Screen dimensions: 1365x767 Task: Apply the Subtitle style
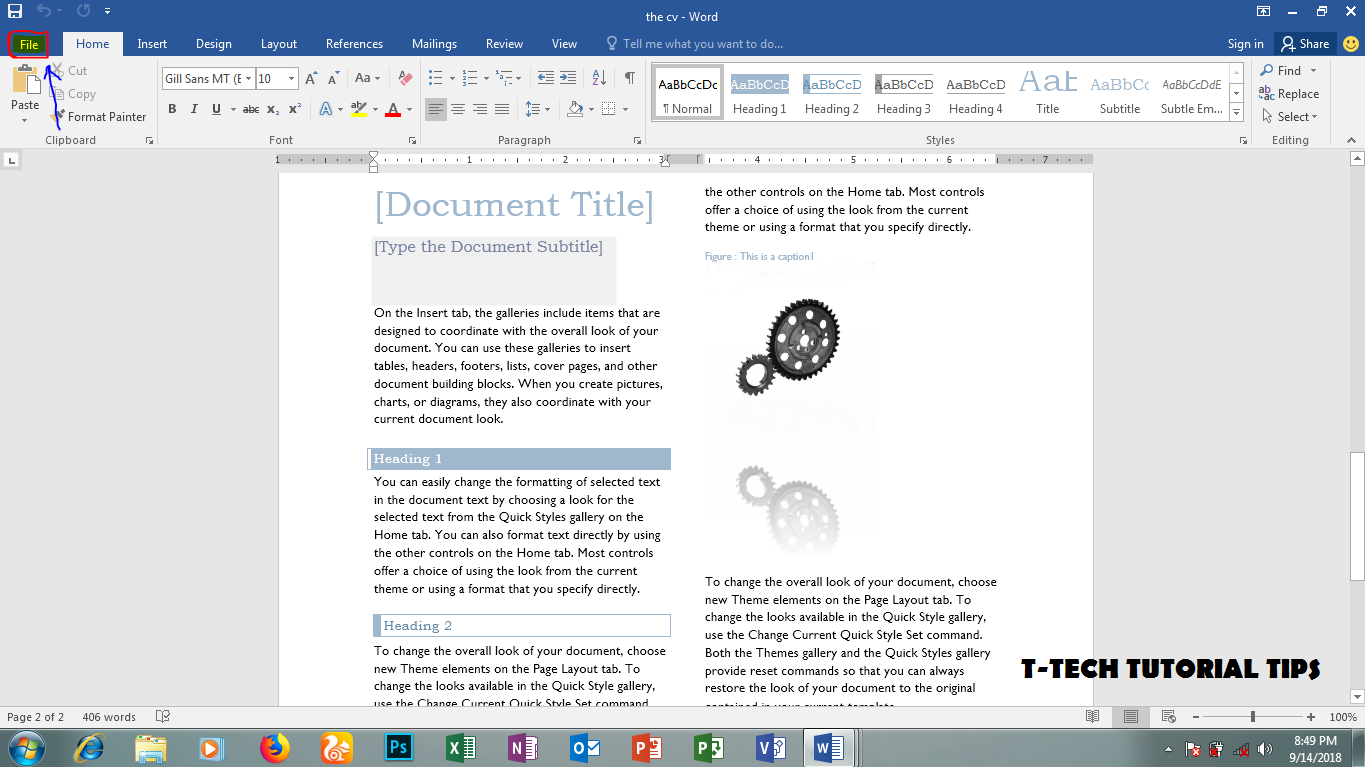tap(1120, 93)
